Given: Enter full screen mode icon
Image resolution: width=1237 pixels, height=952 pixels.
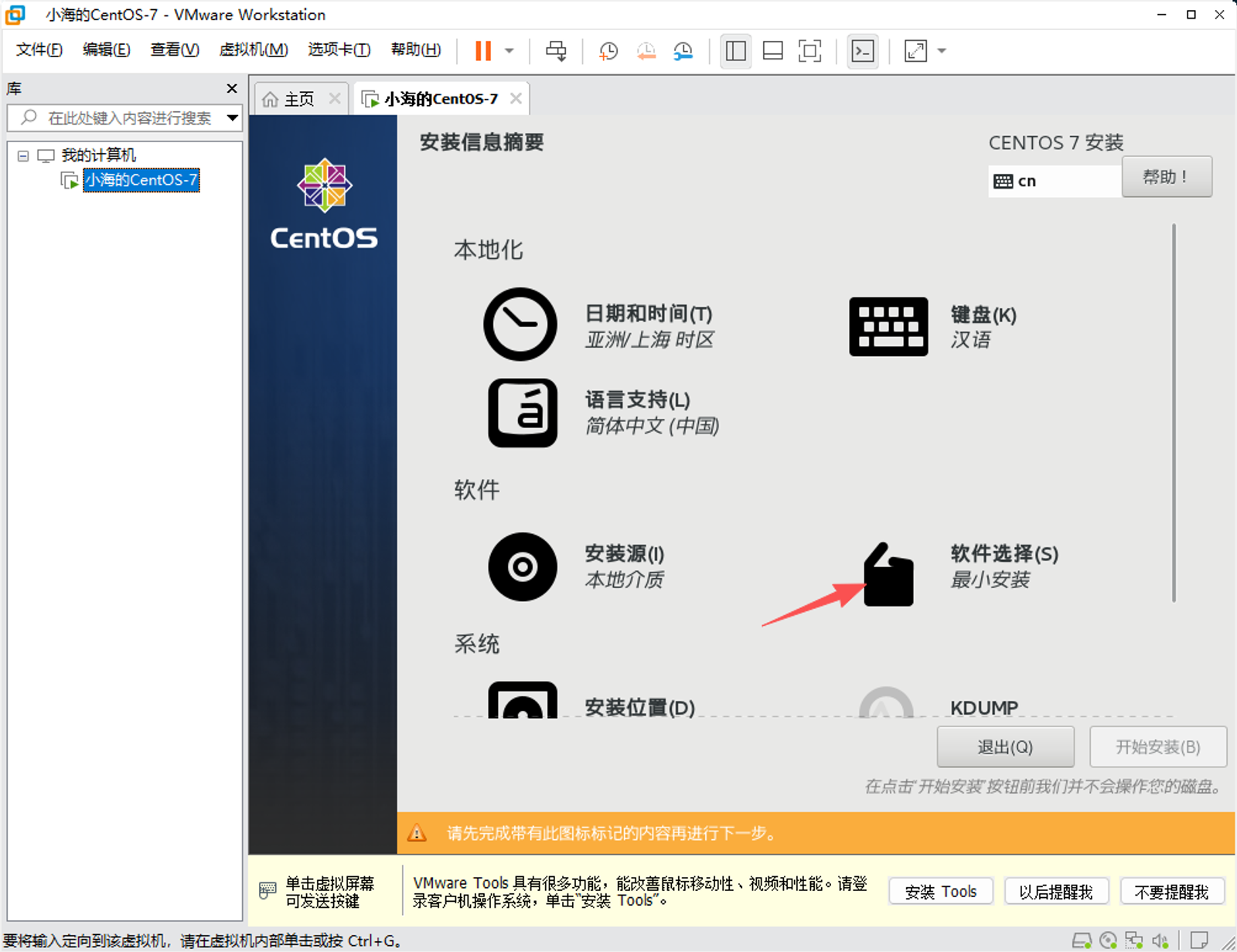Looking at the screenshot, I should [809, 51].
